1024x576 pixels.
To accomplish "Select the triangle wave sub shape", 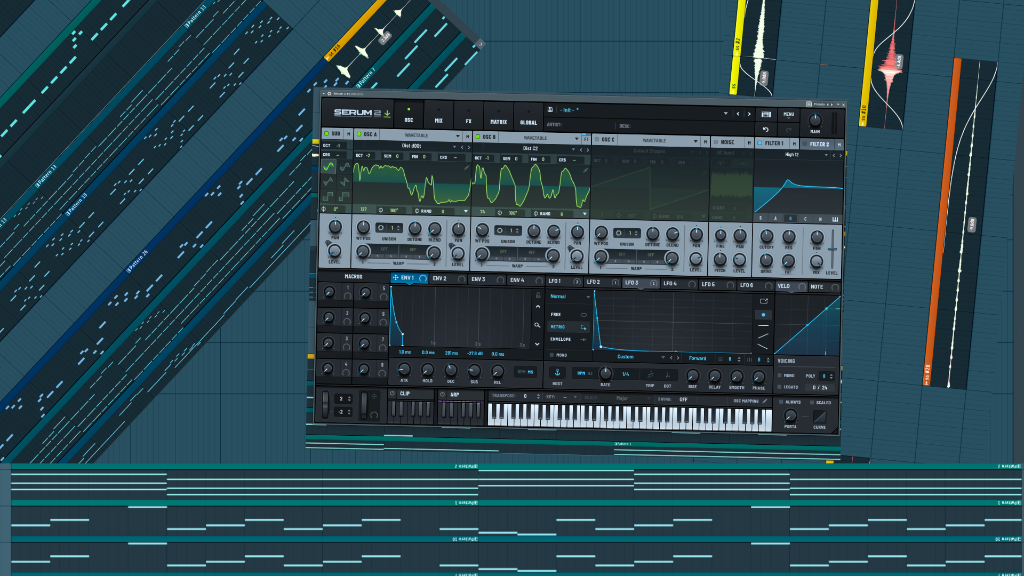I will (328, 182).
